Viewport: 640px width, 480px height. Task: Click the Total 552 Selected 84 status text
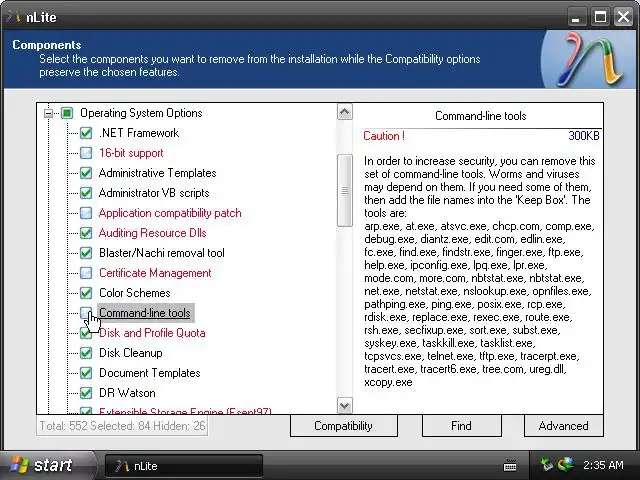[122, 426]
